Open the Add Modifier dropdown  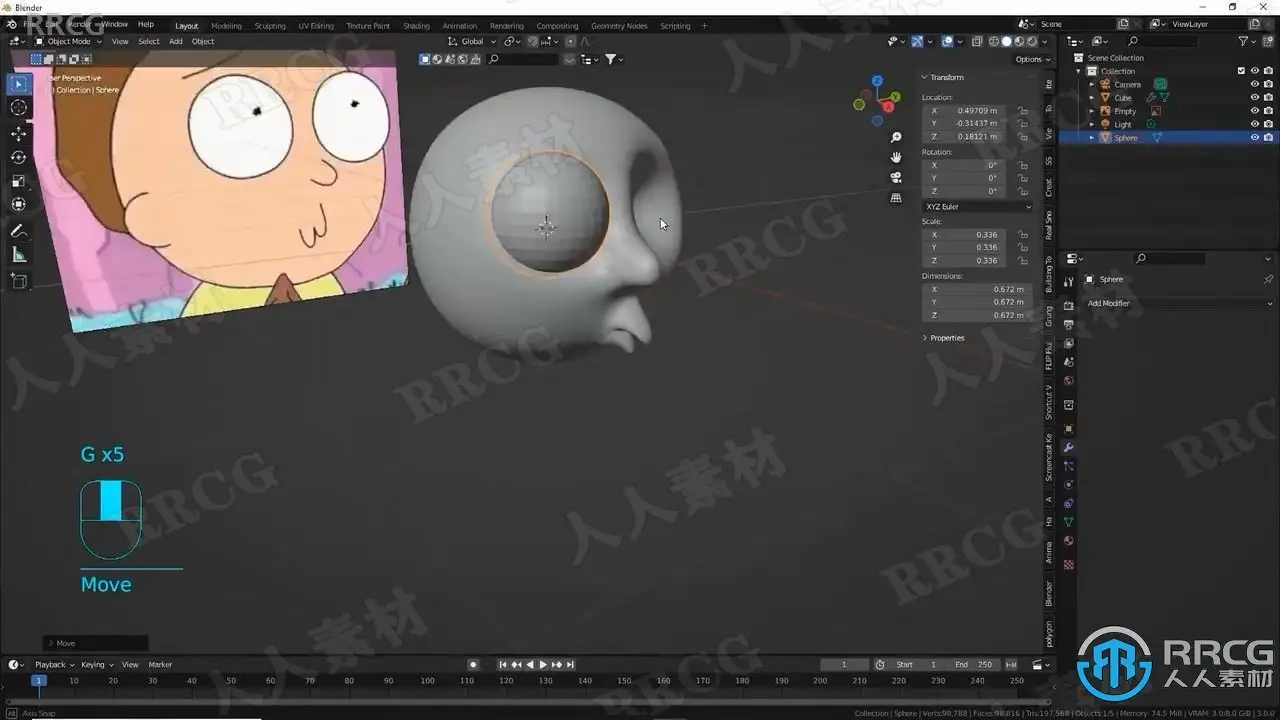[x=1179, y=303]
